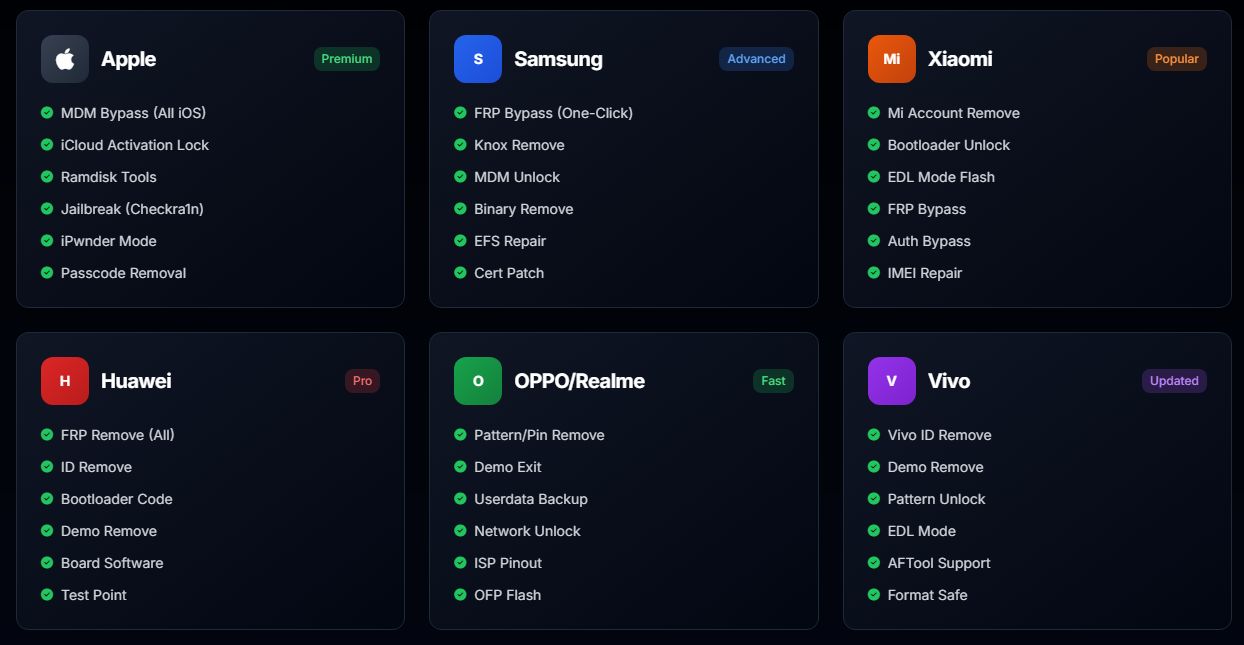Click the Advanced badge on Samsung card
The height and width of the screenshot is (645, 1244).
tap(756, 59)
